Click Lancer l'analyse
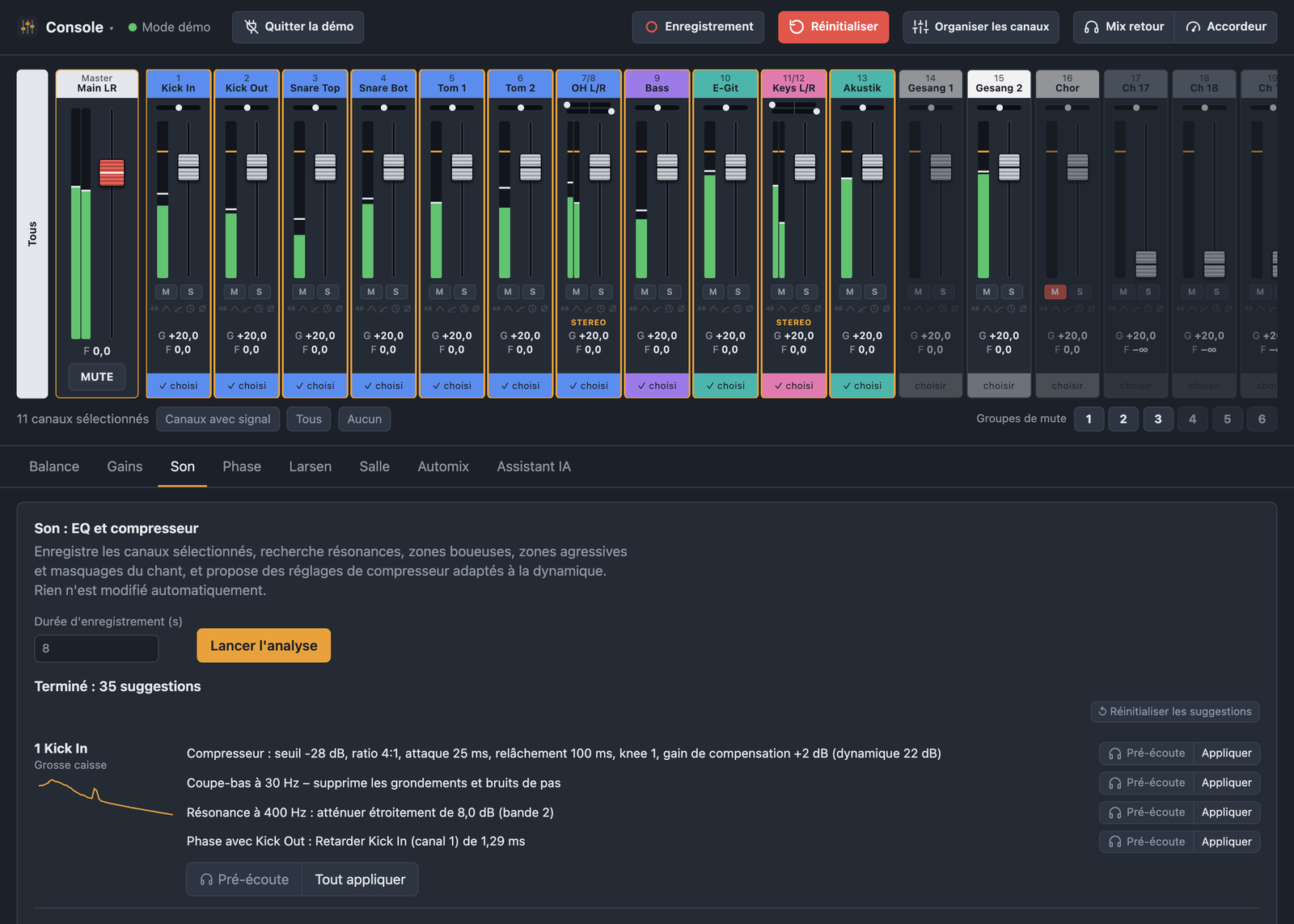Viewport: 1294px width, 924px height. pos(264,645)
